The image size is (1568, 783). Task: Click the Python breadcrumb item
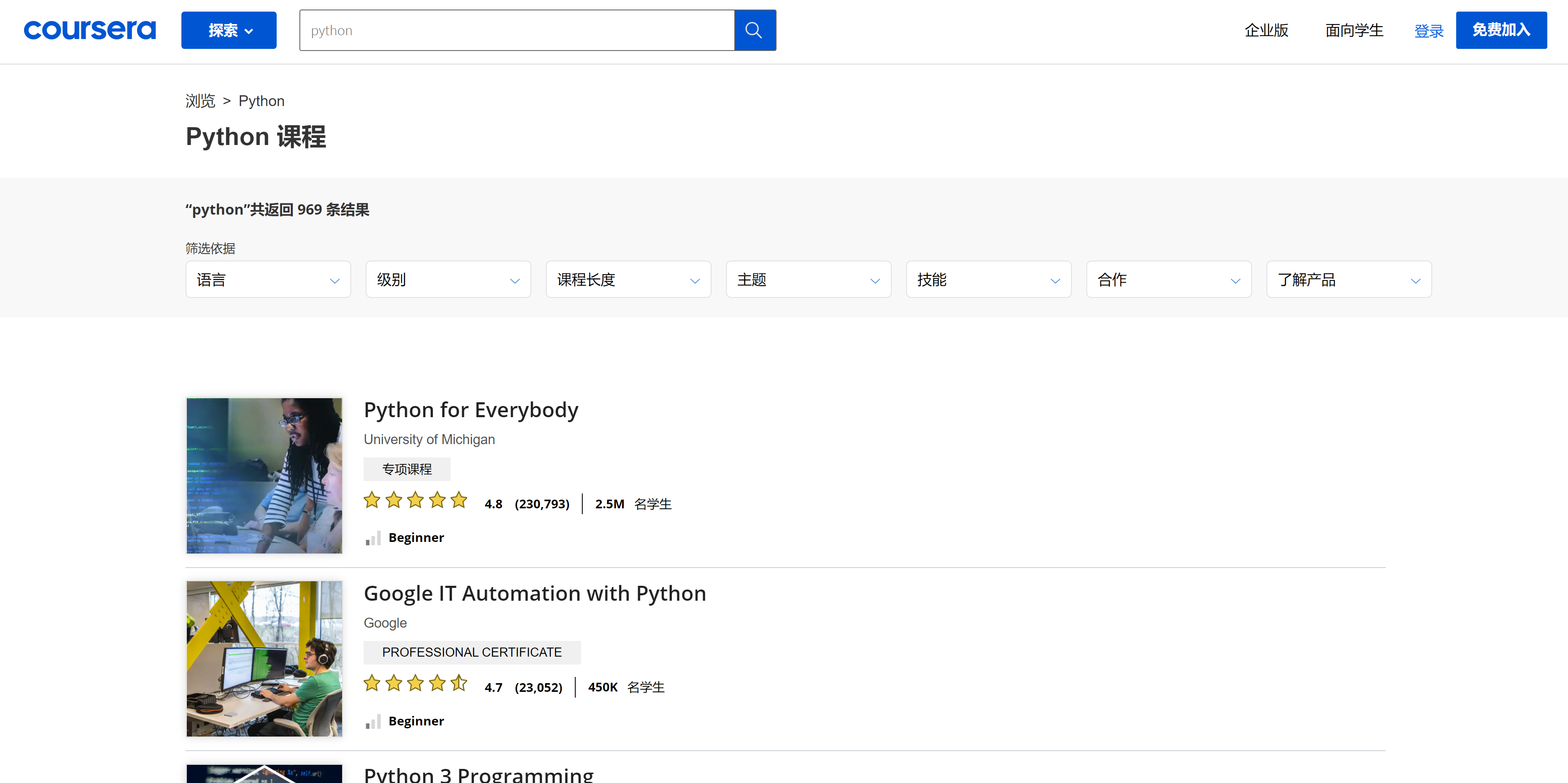click(261, 100)
